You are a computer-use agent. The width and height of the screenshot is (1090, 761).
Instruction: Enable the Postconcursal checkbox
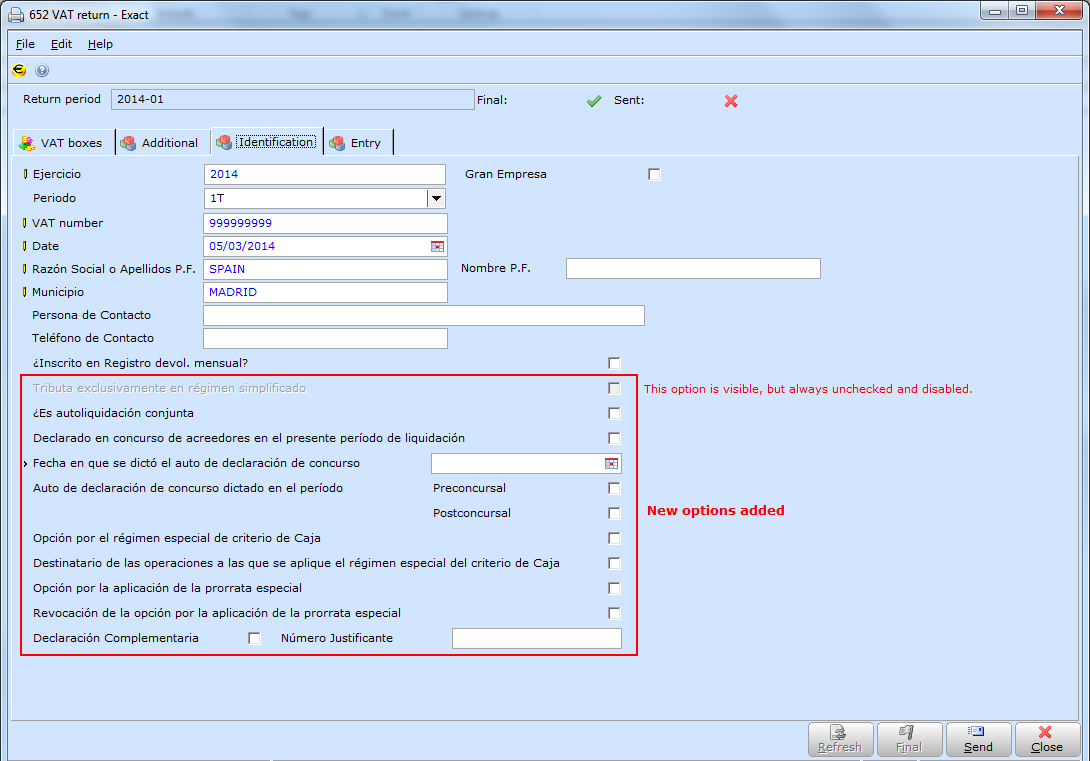(x=614, y=514)
